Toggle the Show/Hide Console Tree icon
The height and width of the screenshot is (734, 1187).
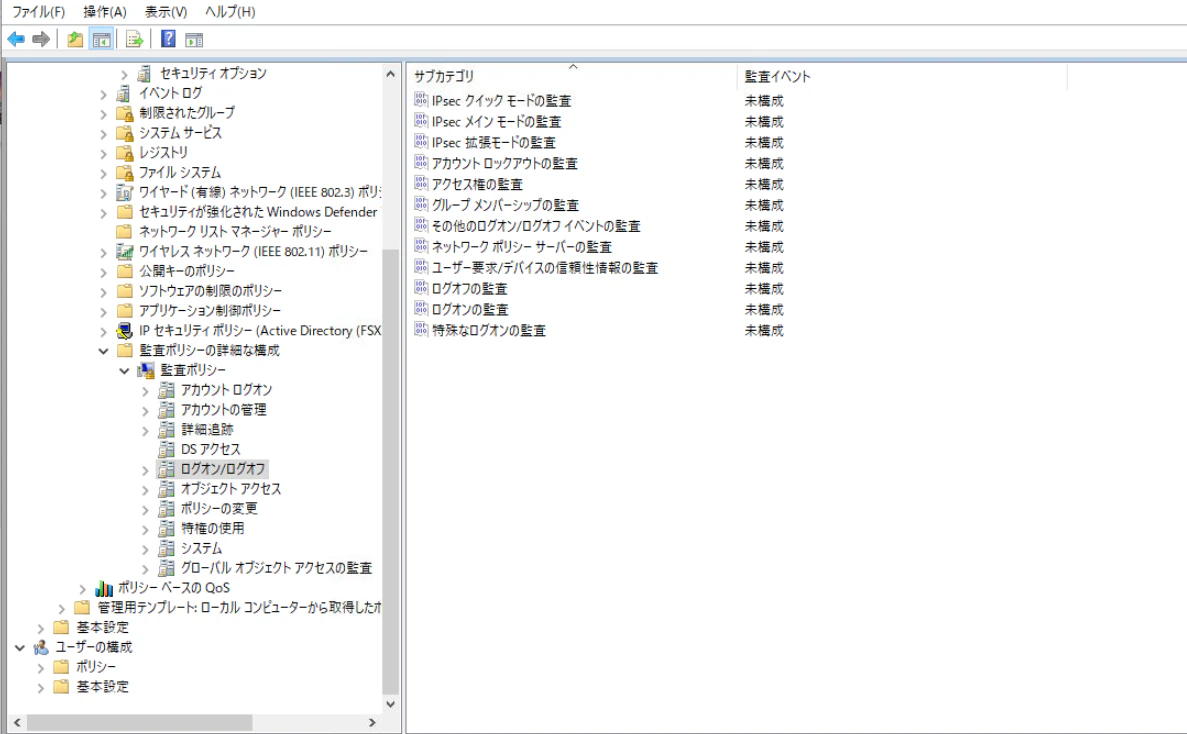point(101,39)
